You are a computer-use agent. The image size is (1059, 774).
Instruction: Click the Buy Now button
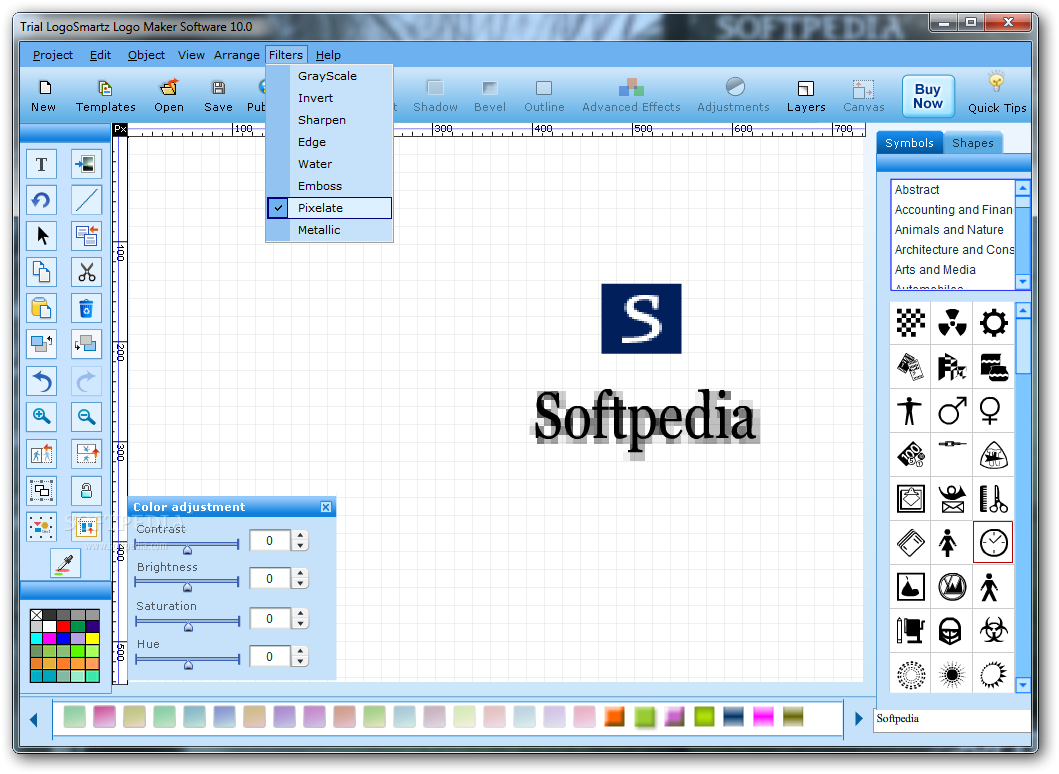tap(928, 96)
